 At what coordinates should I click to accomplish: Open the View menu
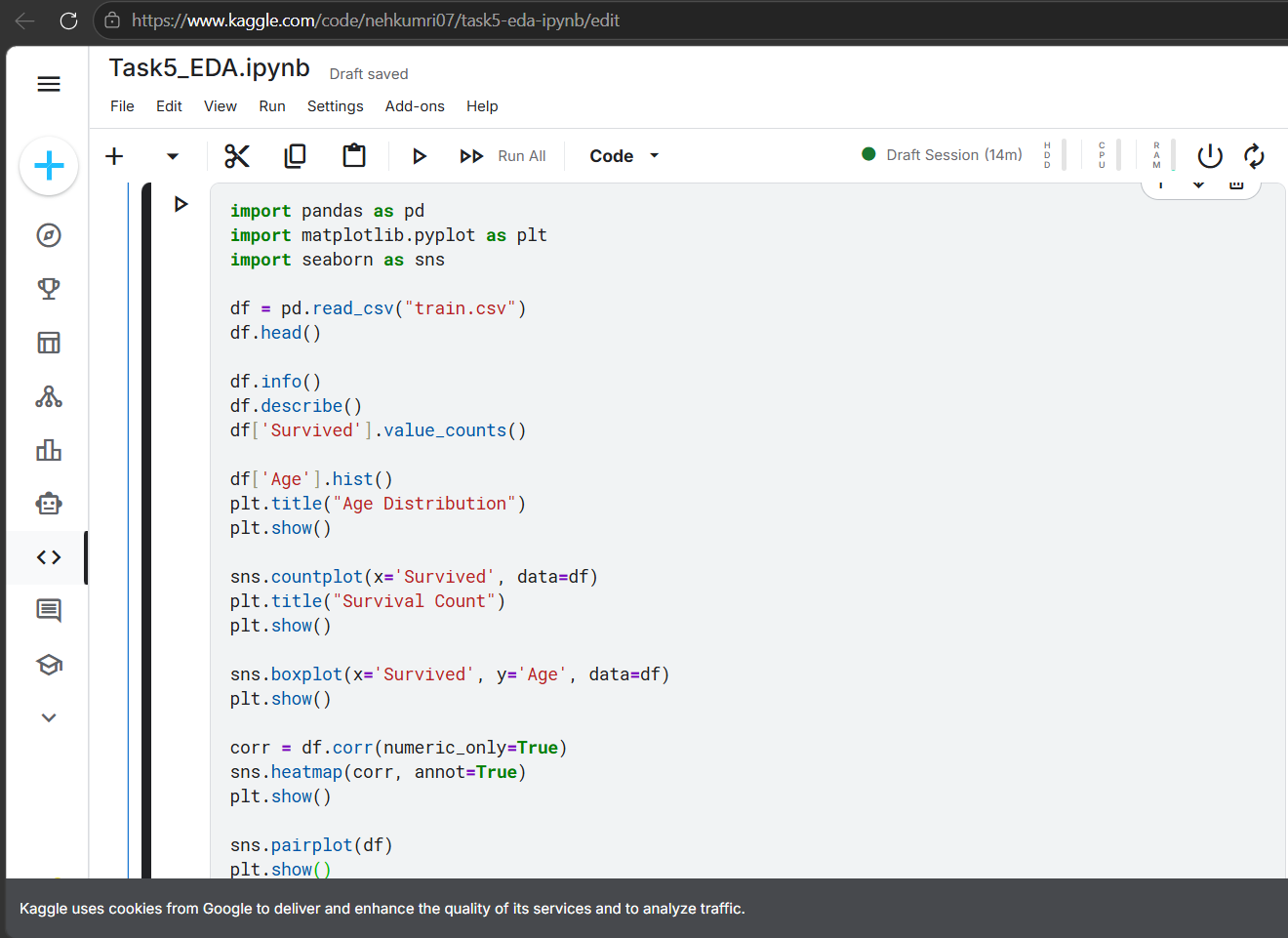221,106
